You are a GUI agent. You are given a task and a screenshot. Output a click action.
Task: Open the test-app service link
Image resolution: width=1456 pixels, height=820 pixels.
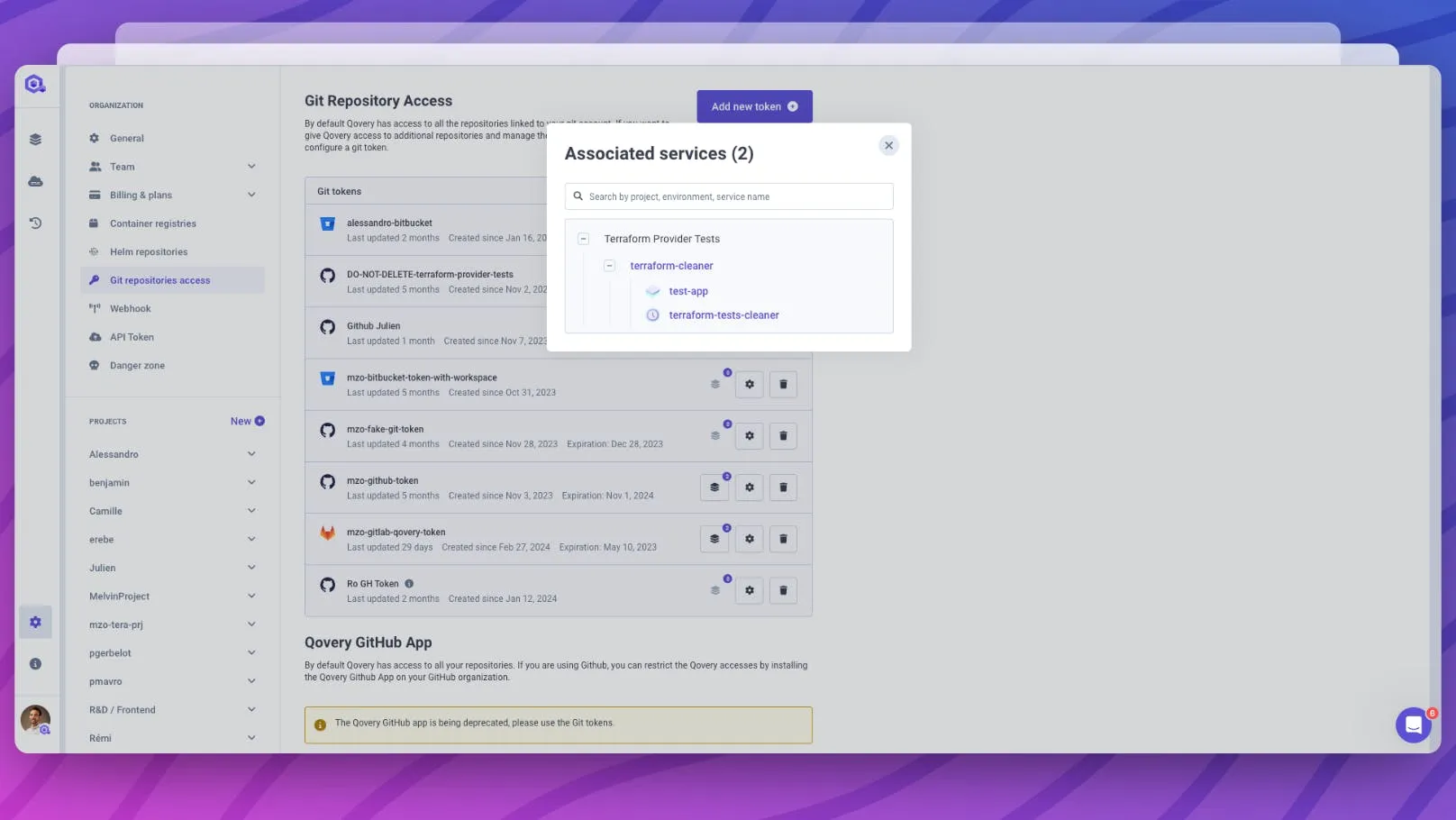tap(688, 291)
